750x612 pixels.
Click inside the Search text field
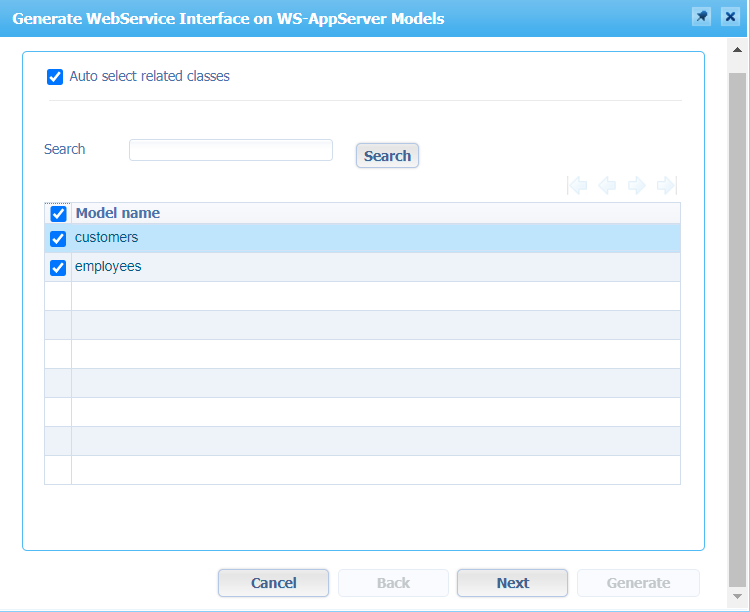(230, 150)
